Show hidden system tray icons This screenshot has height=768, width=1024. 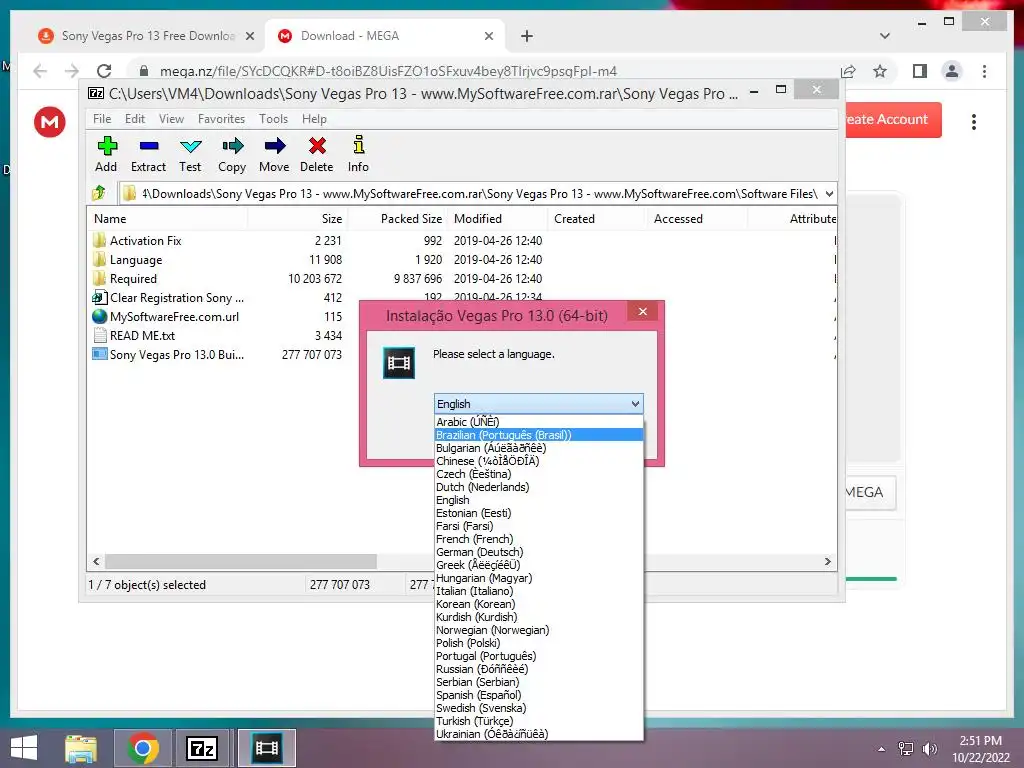tap(882, 749)
